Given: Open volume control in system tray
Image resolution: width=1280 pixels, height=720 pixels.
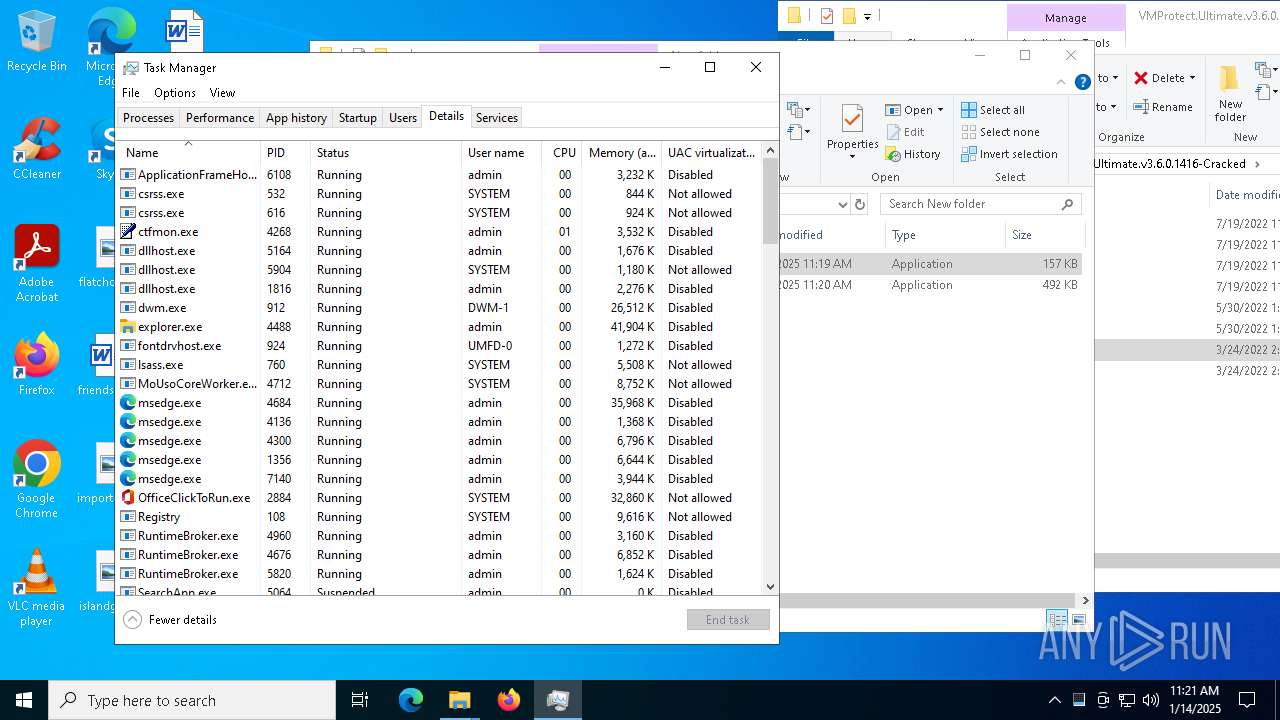Looking at the screenshot, I should click(1150, 700).
